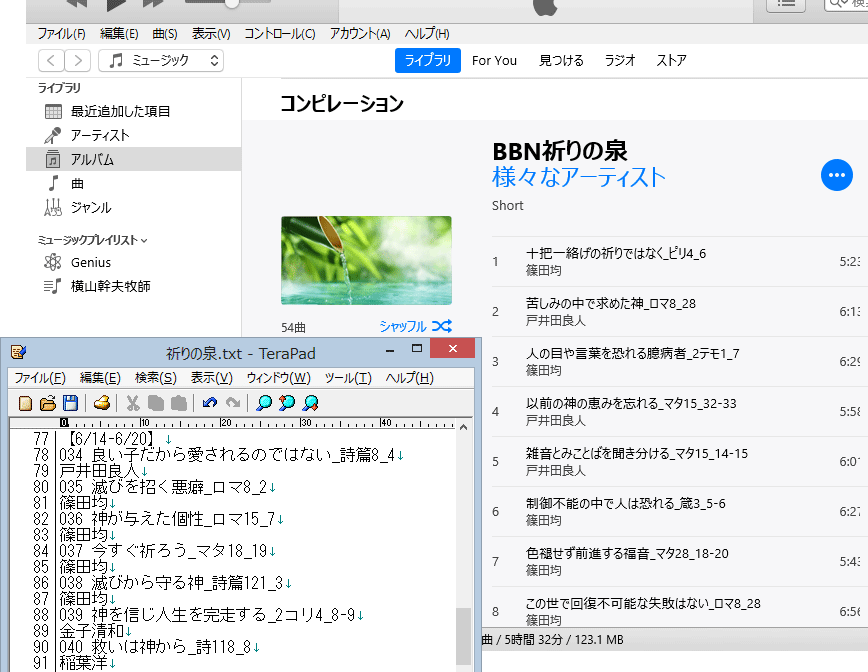This screenshot has width=868, height=672.
Task: Select track 雑音とみことばを聞き分ける_マタ15_14-15
Action: pos(680,462)
